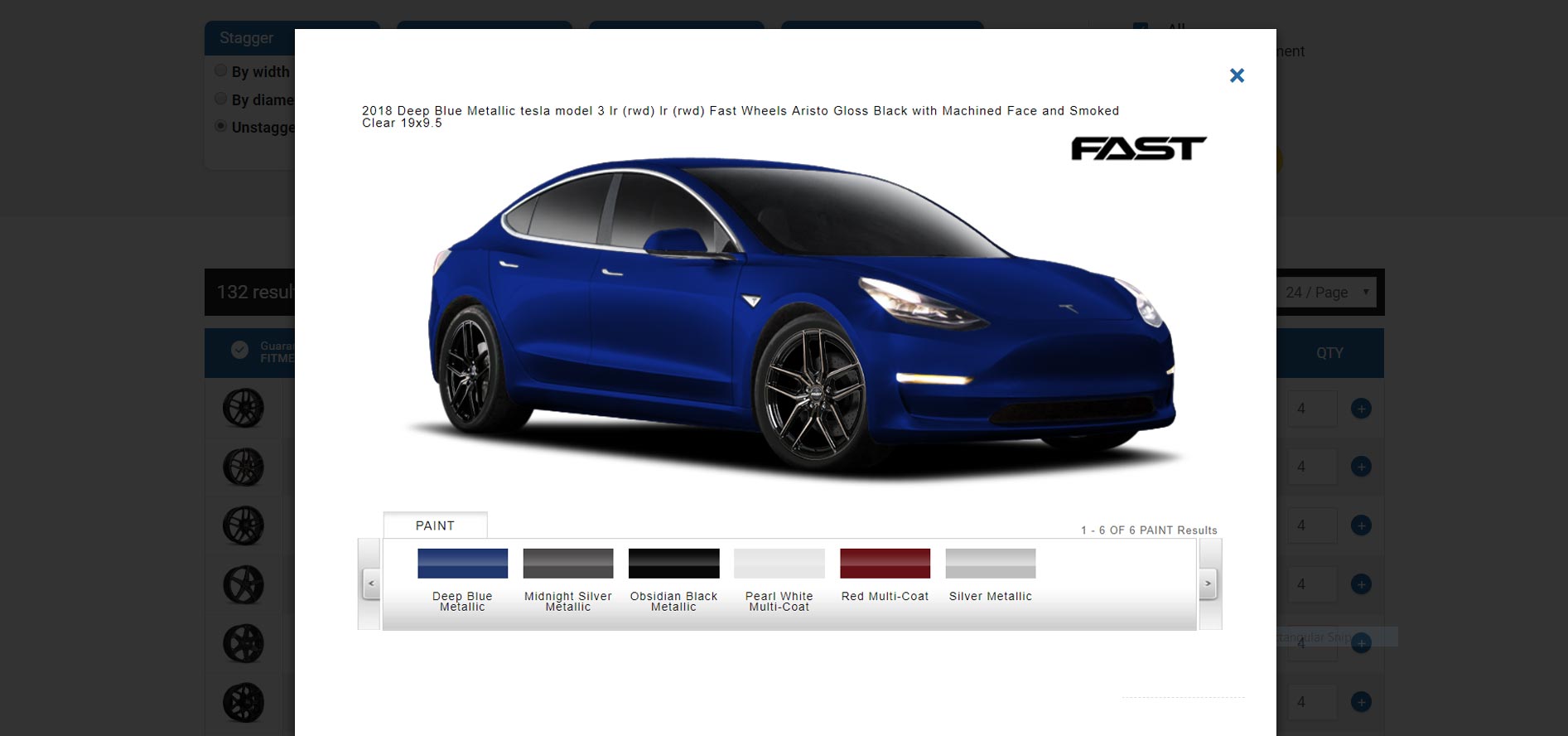Choose Midnight Silver Metallic paint color
Screen dimensions: 1568x736
coord(567,564)
